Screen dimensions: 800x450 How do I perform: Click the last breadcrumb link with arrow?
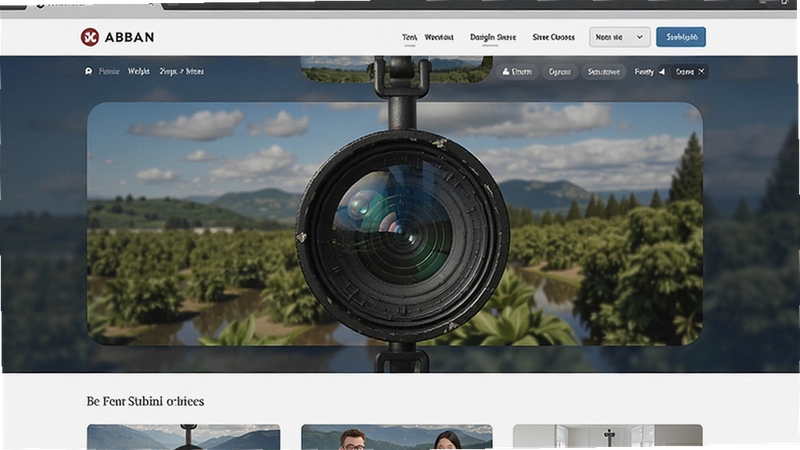pos(182,71)
